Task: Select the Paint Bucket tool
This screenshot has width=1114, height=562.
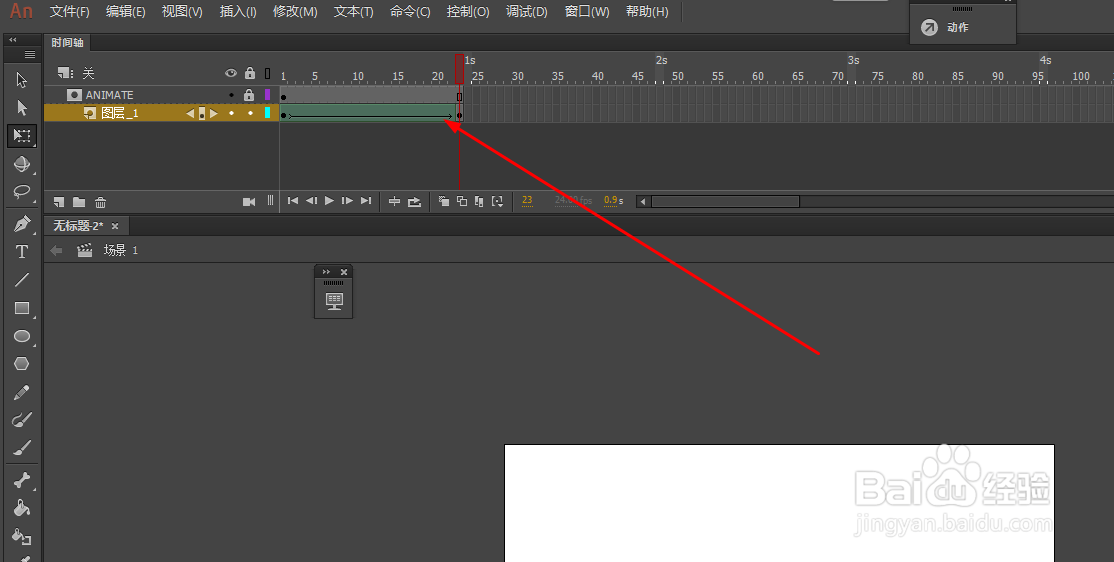Action: [21, 508]
